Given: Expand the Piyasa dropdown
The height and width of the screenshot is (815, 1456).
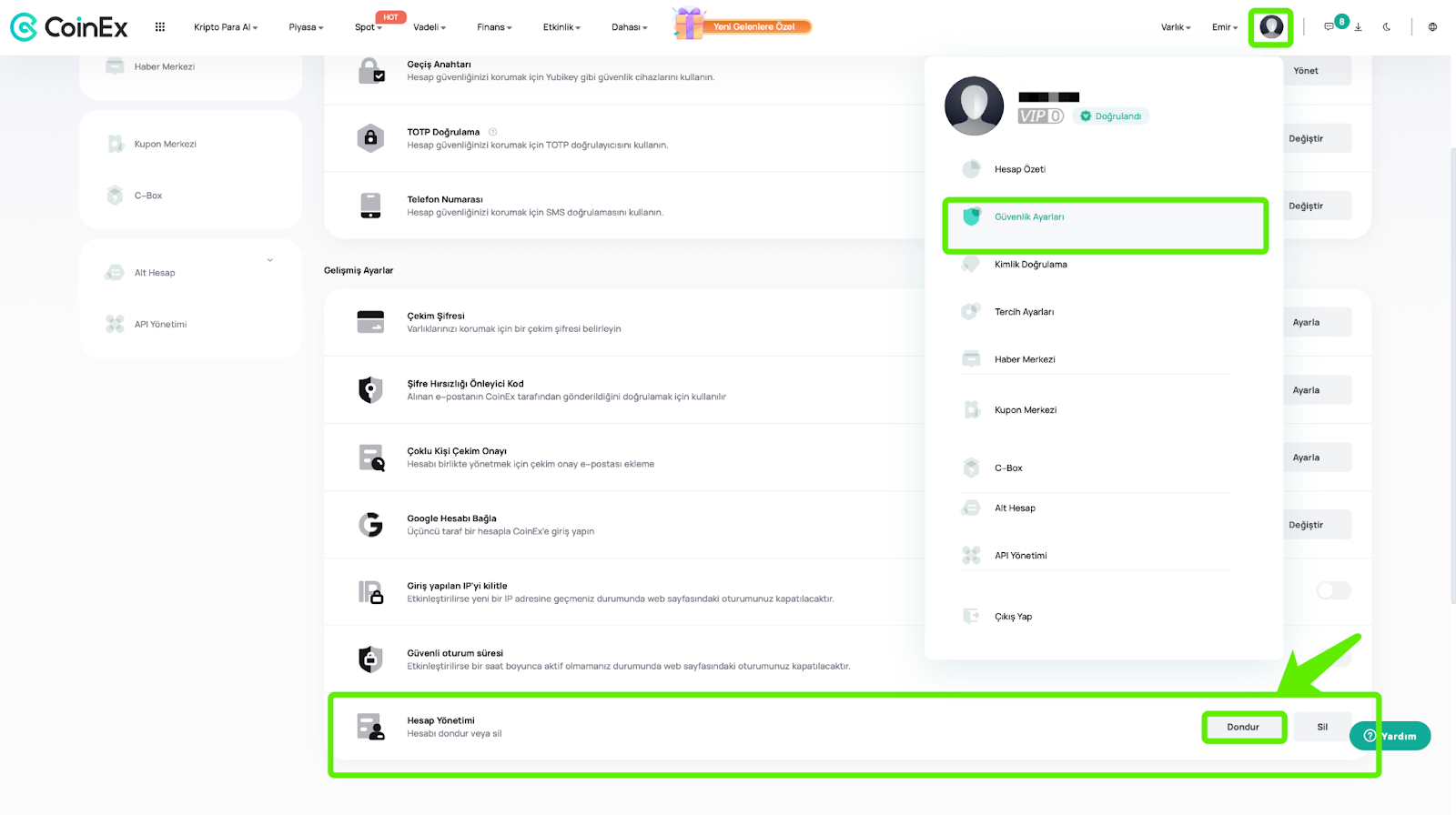Looking at the screenshot, I should (306, 27).
